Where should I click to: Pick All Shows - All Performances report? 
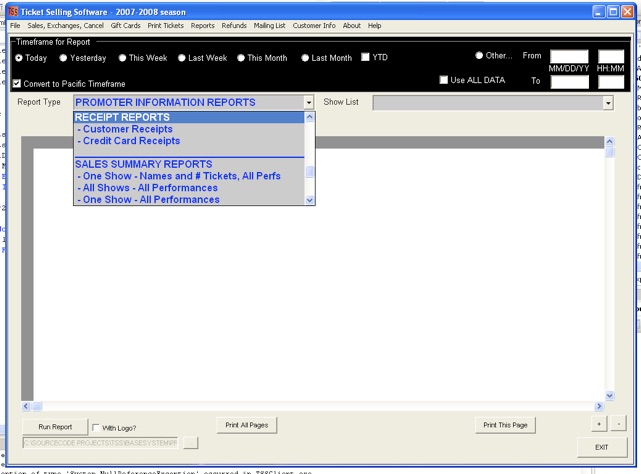point(150,188)
